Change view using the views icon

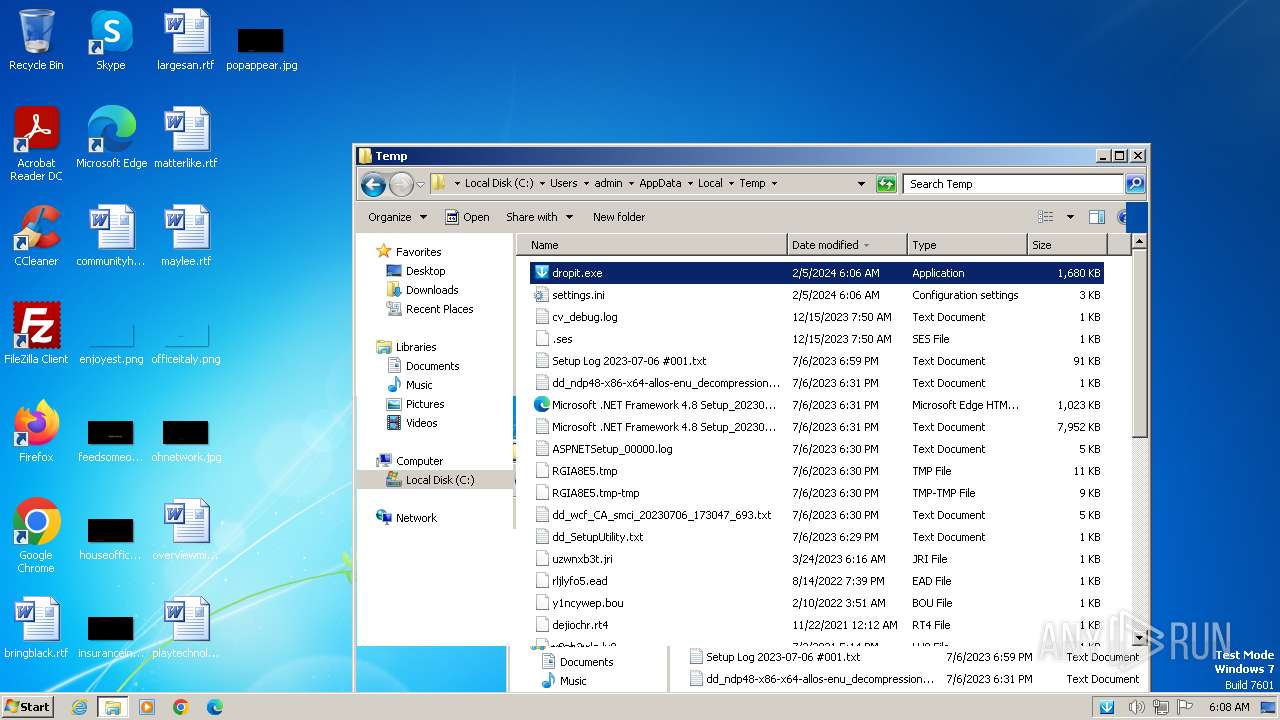[x=1045, y=217]
